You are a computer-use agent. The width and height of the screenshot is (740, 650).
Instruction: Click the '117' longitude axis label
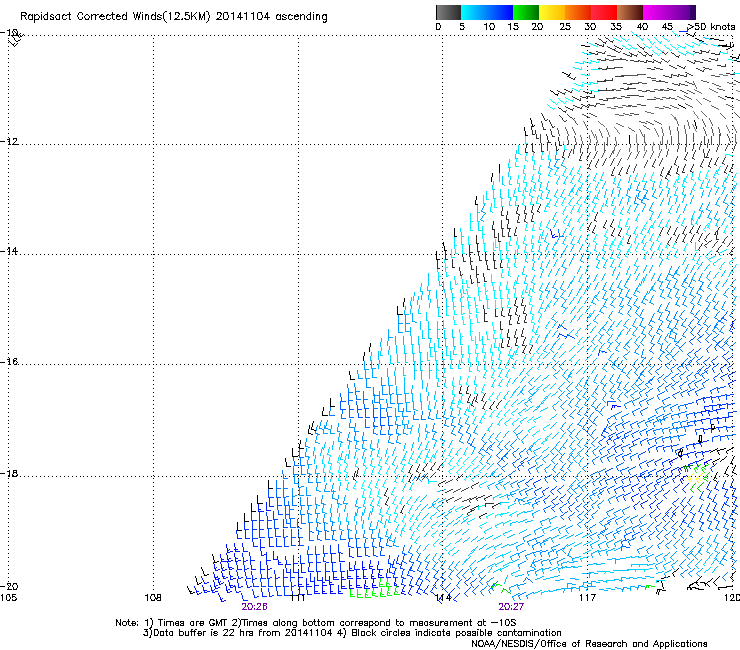(x=588, y=598)
